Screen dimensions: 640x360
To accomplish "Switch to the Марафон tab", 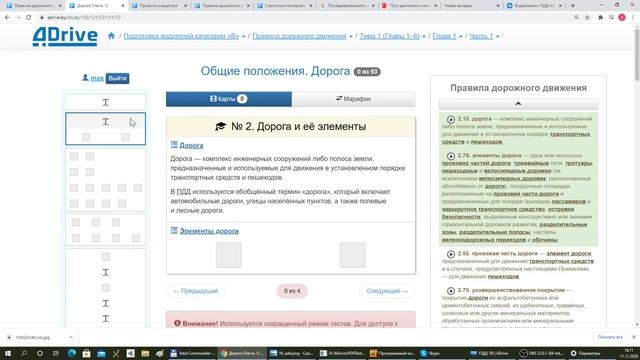I will pos(353,99).
